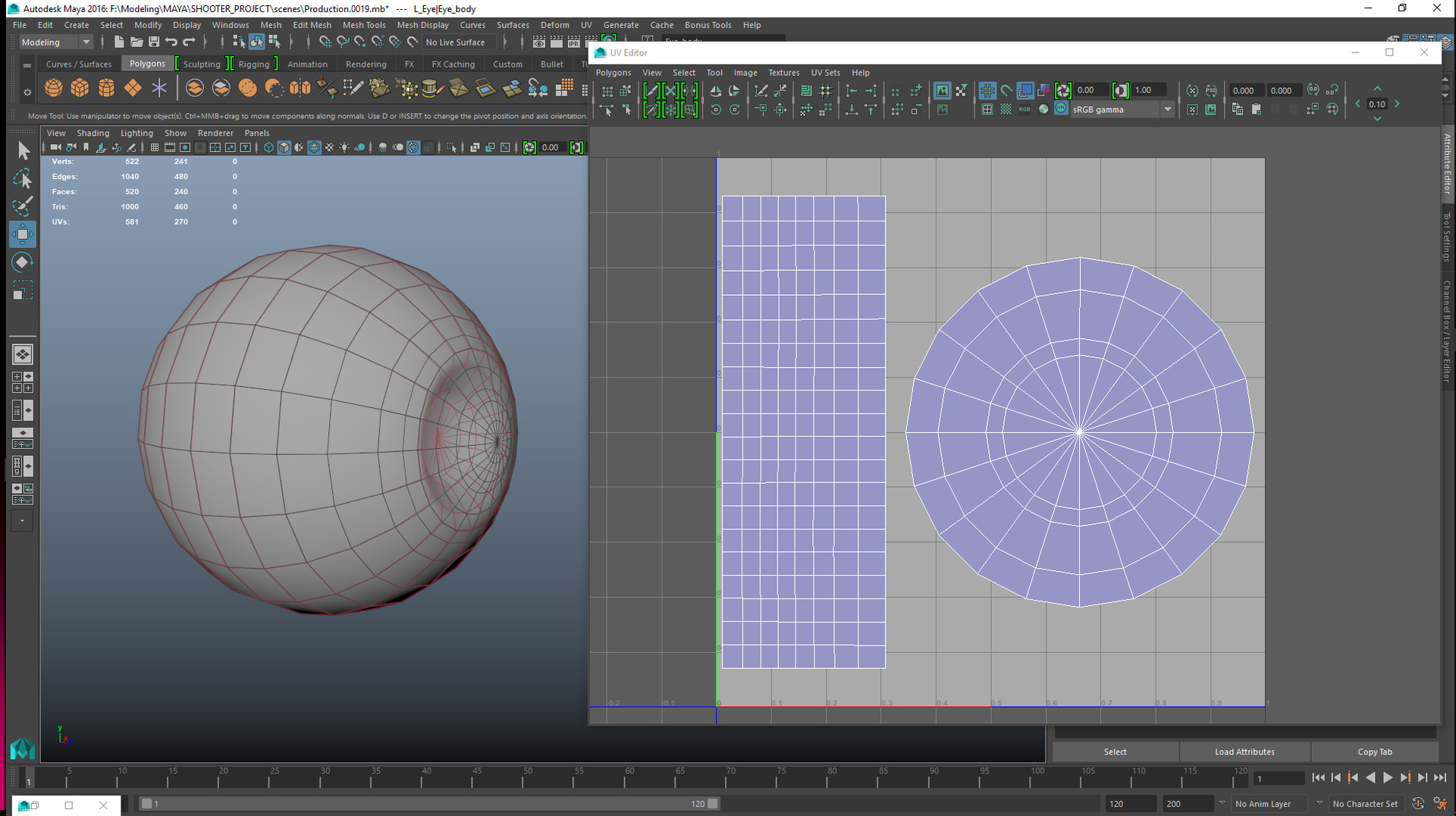
Task: Rotate UVs counterclockwise in UV Editor
Action: (716, 109)
